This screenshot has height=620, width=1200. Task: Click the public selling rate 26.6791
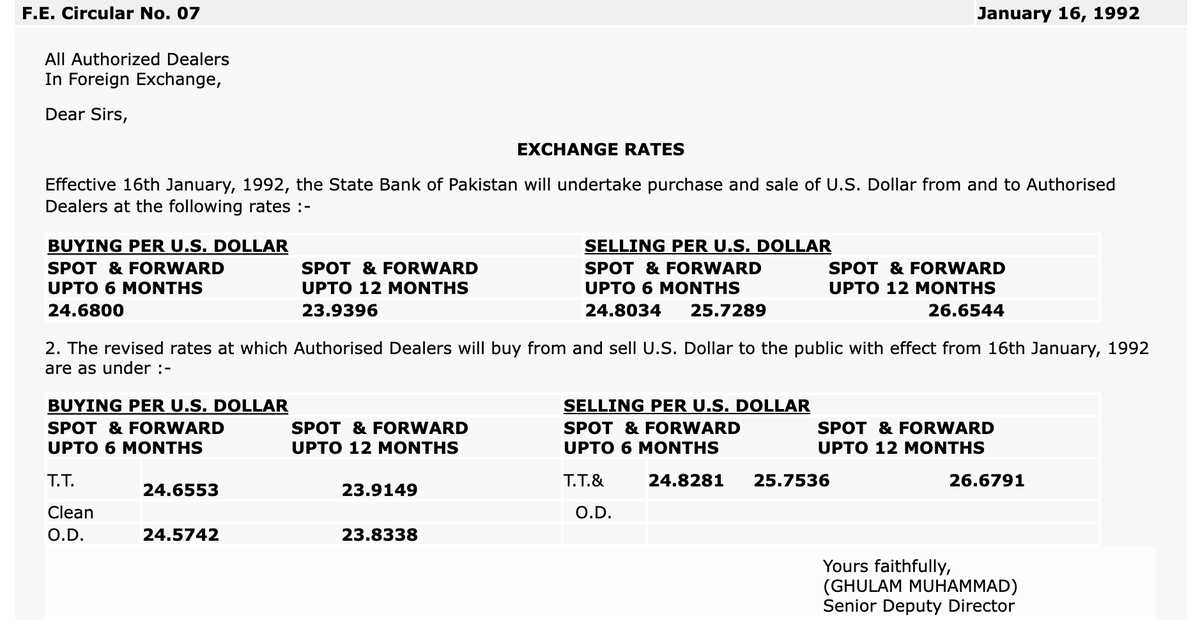(987, 480)
